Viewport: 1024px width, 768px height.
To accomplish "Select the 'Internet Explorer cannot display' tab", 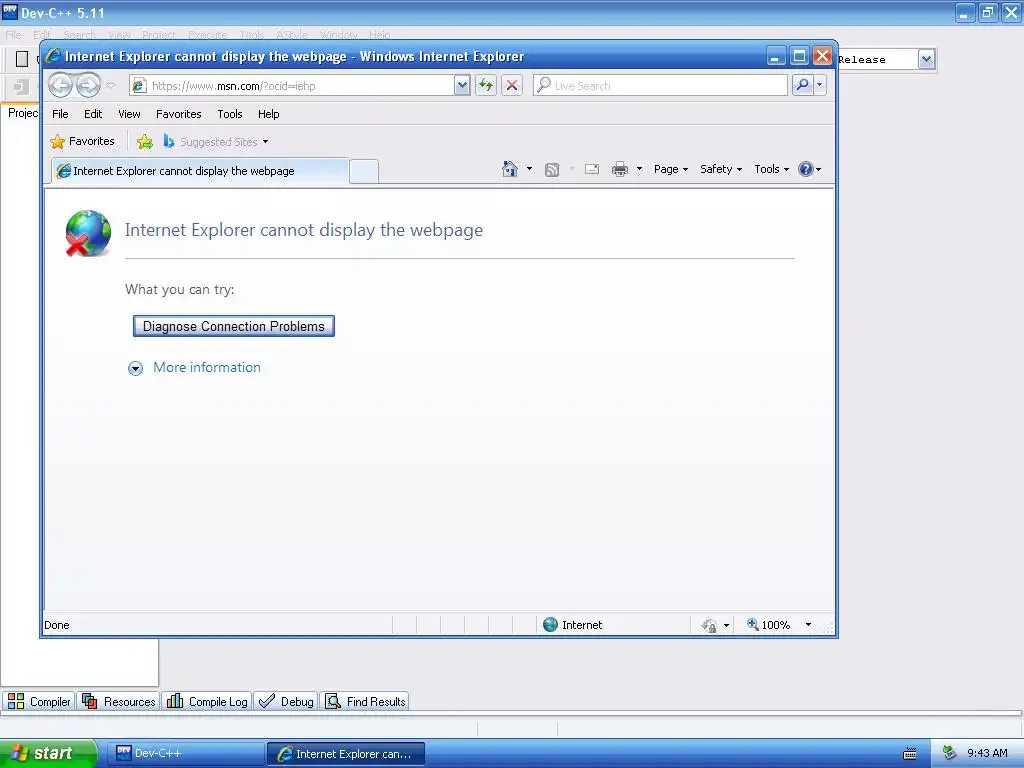I will (x=200, y=171).
